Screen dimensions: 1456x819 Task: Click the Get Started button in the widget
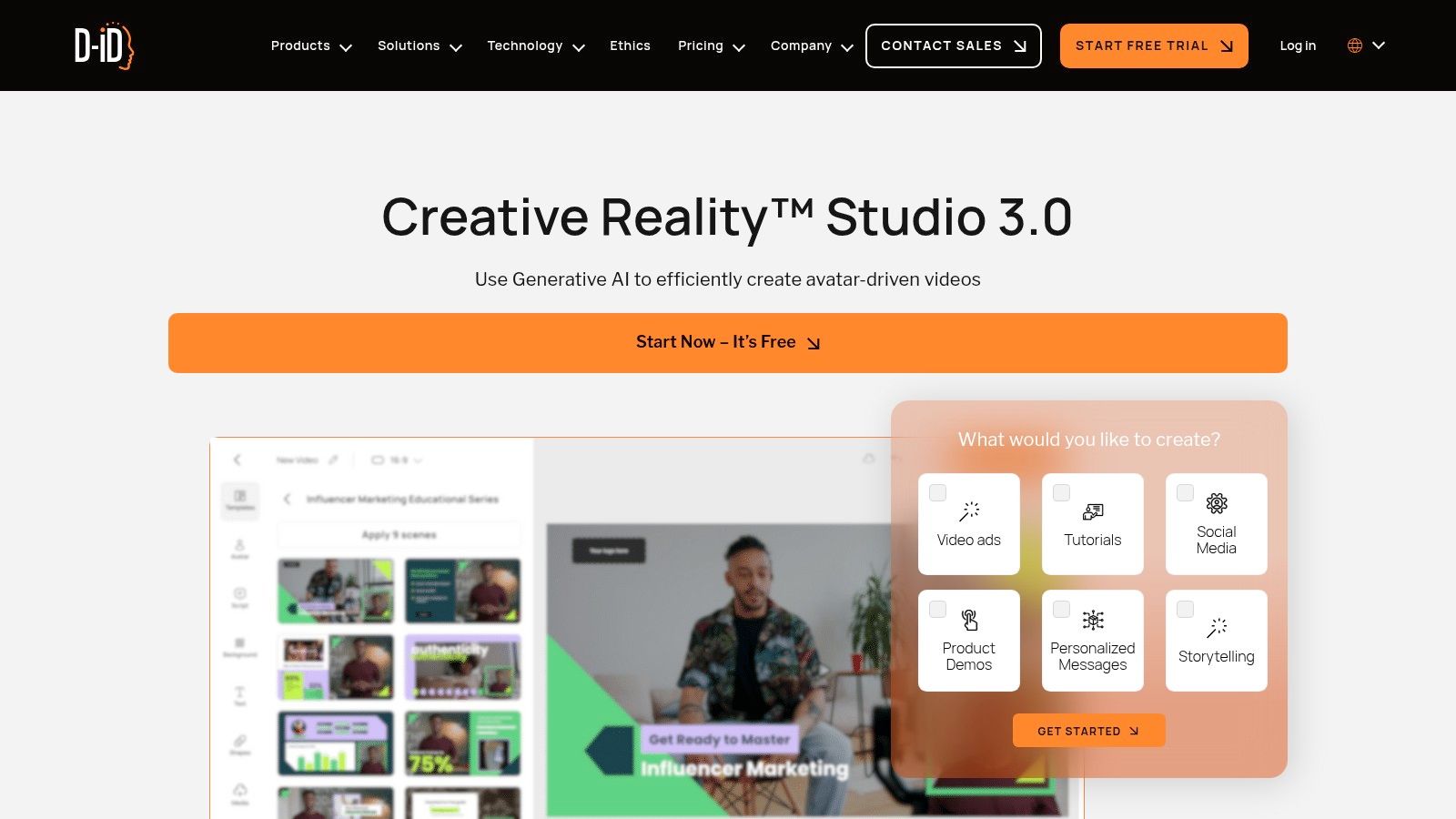coord(1088,730)
